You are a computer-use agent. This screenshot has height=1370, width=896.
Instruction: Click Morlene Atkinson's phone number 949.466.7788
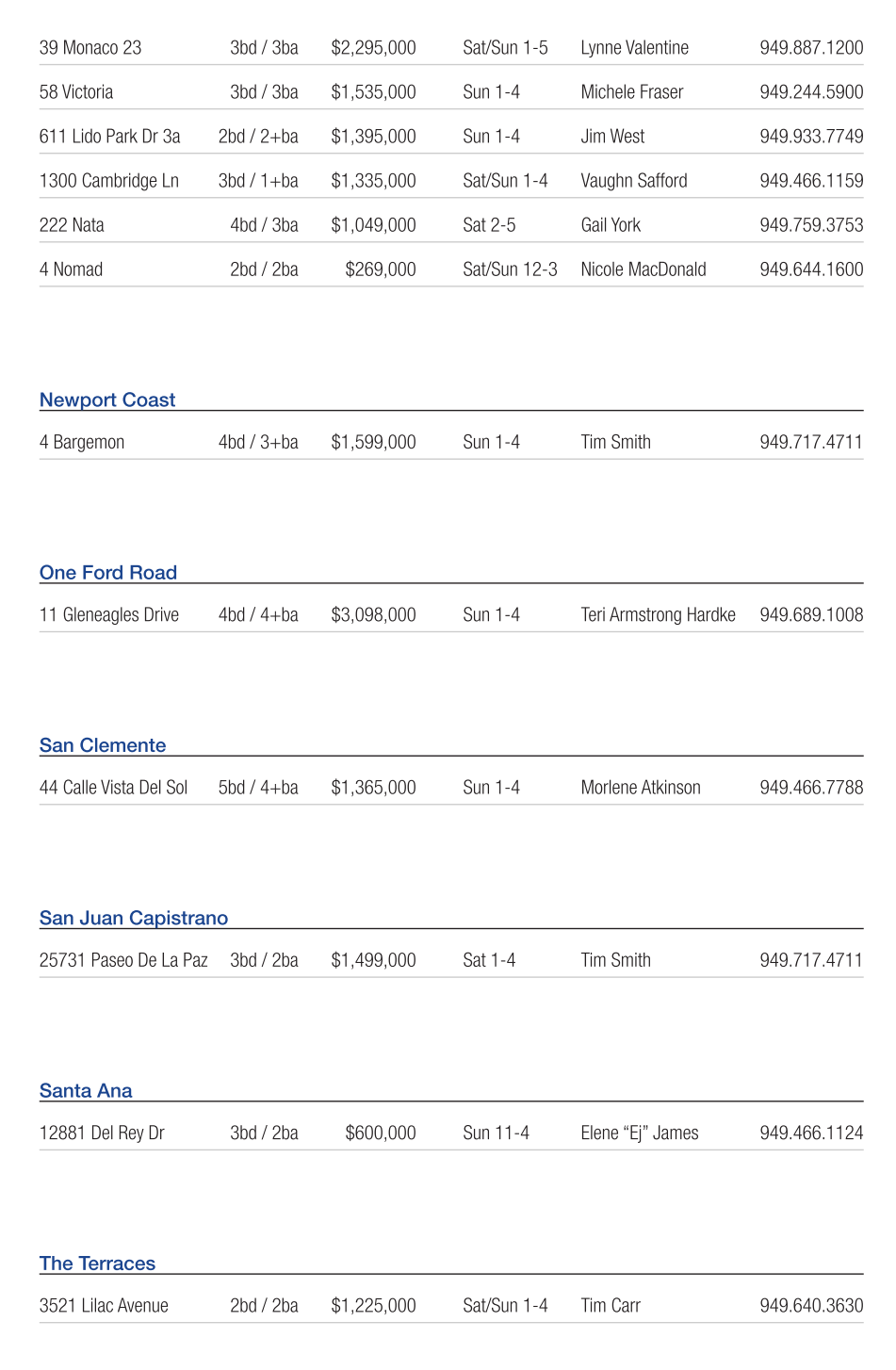[x=810, y=788]
